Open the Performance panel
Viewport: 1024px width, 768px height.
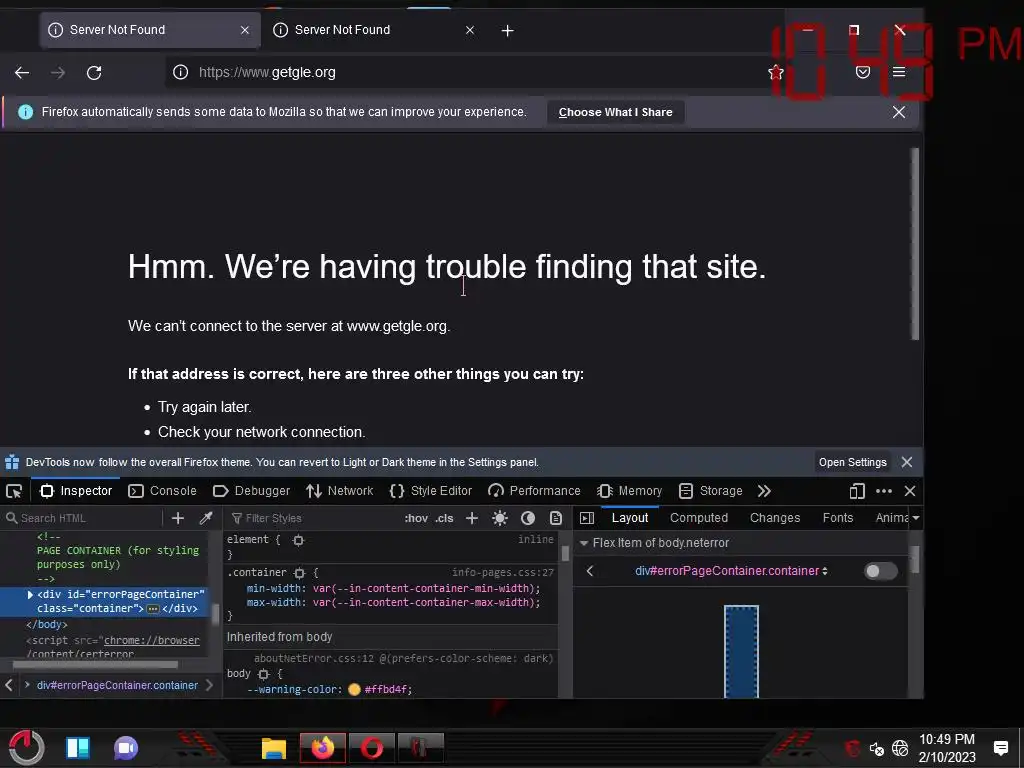[534, 491]
